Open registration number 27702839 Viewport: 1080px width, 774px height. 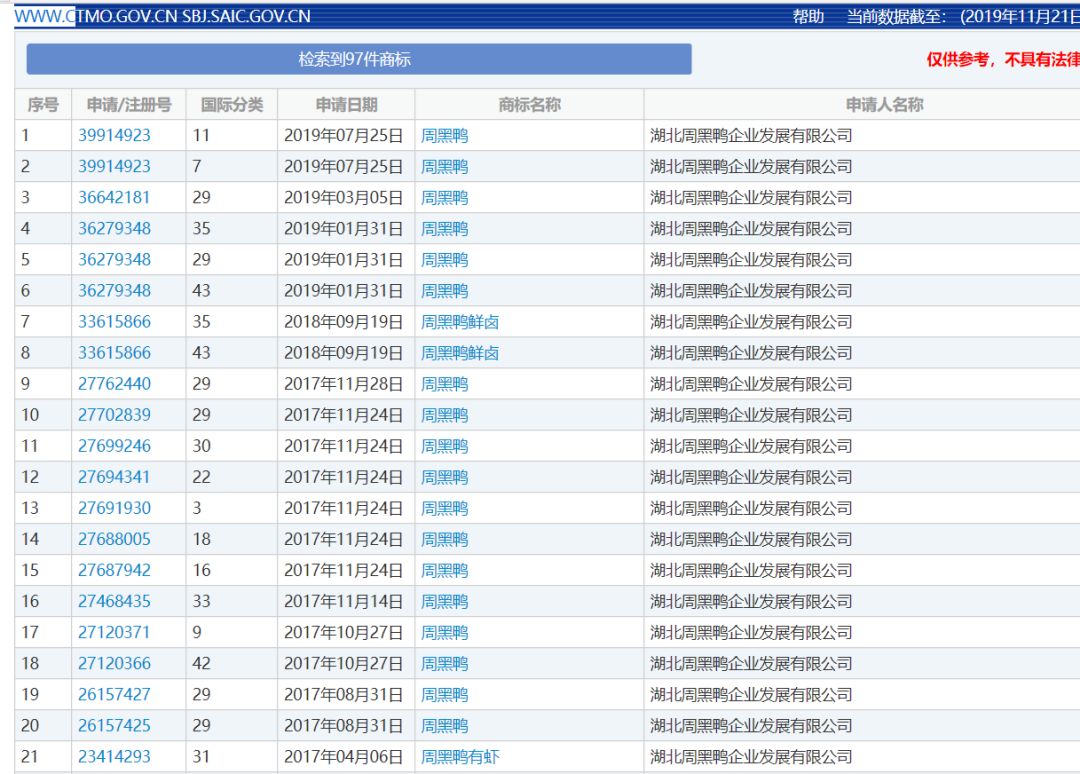click(x=114, y=415)
